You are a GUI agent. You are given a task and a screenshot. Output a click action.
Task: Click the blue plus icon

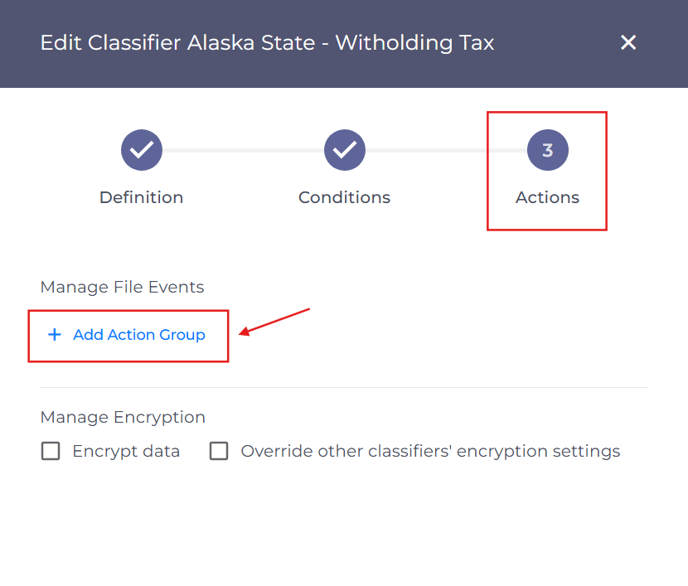54,335
